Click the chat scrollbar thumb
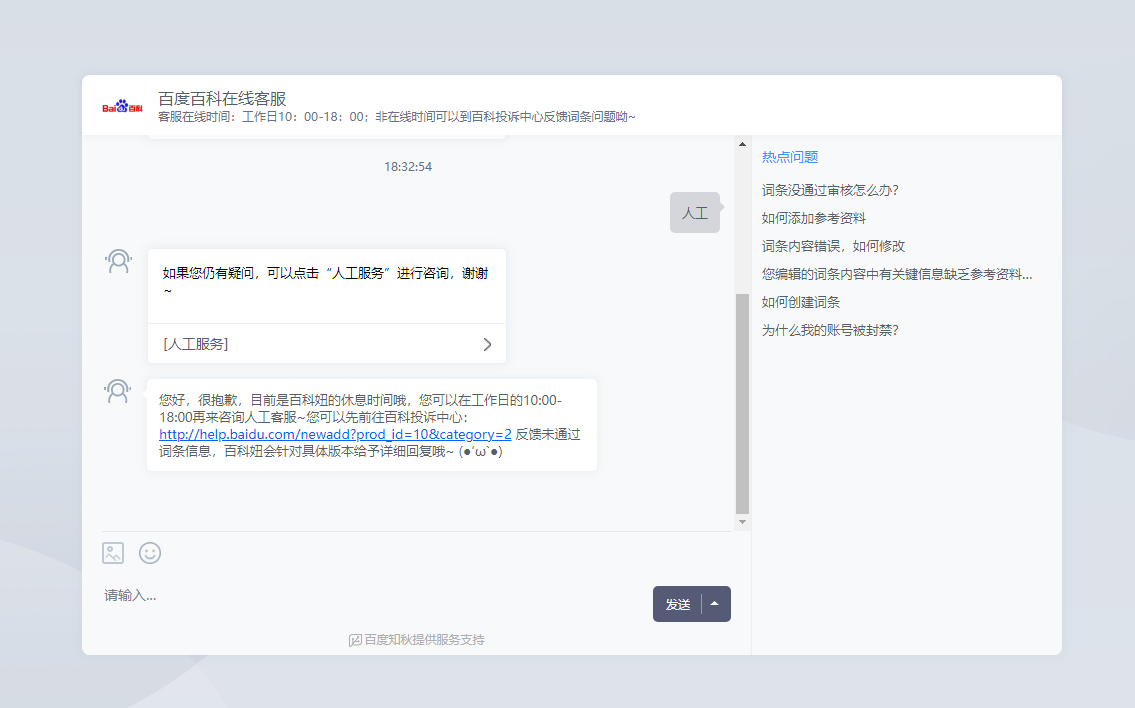 click(x=742, y=403)
